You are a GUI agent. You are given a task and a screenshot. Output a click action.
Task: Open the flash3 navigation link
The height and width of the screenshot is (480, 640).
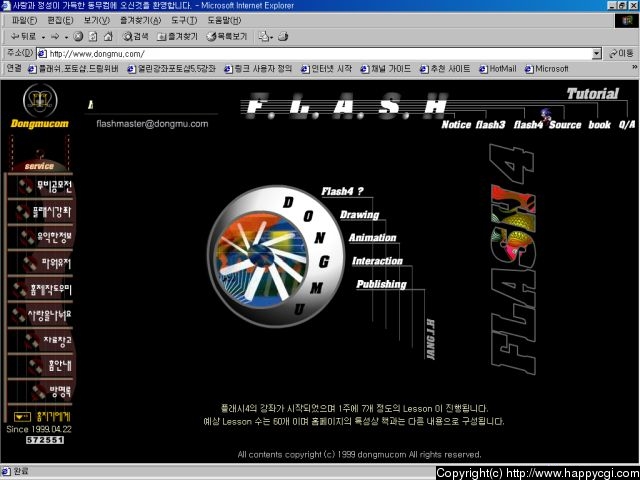coord(491,124)
